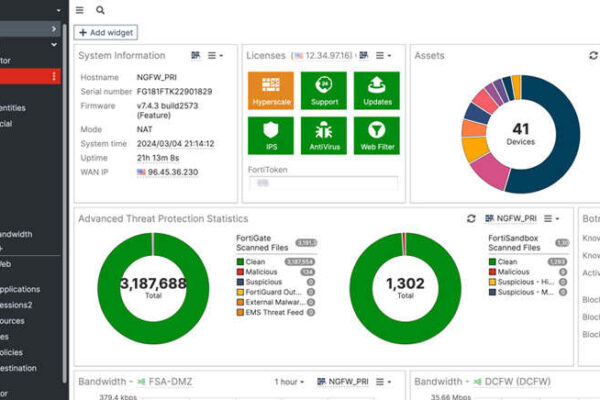600x400 pixels.
Task: Open the top sidebar dropdown caret
Action: (x=59, y=10)
